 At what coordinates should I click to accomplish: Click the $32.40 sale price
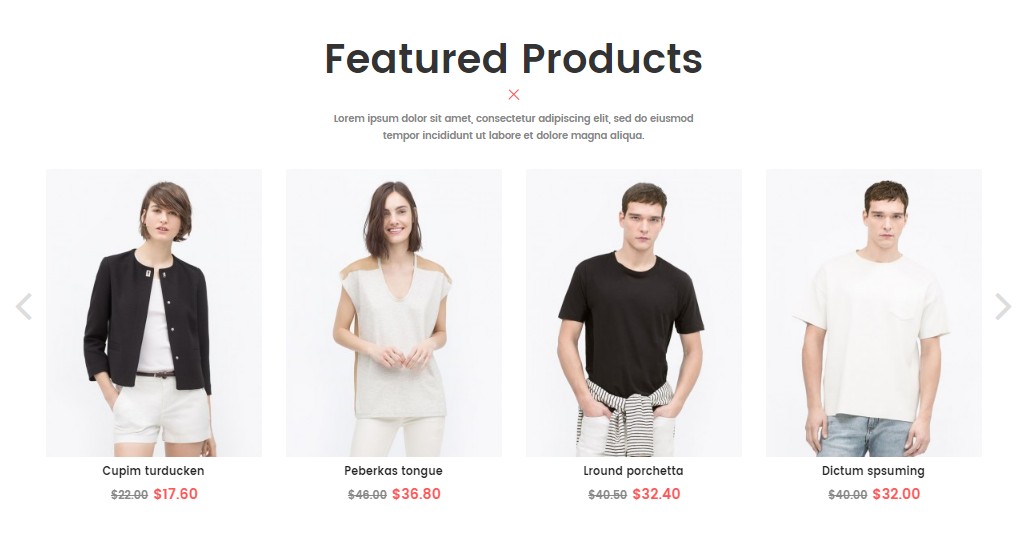(x=656, y=494)
